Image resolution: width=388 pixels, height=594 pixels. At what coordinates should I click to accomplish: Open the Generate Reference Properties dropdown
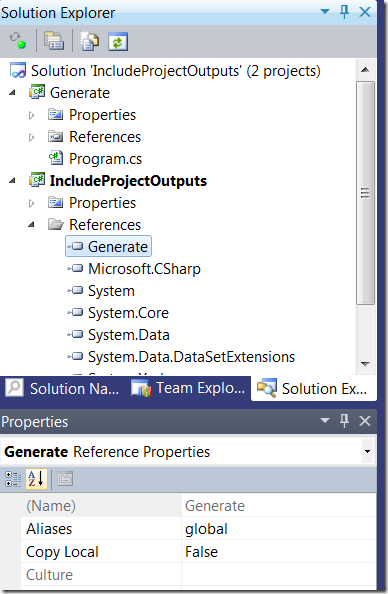coord(367,451)
